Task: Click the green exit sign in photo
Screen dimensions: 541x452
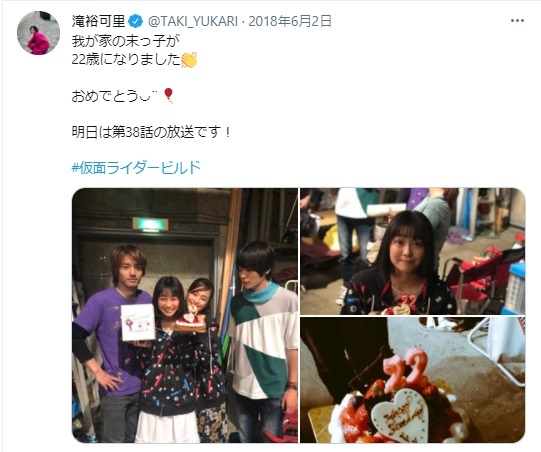Action: [x=150, y=224]
